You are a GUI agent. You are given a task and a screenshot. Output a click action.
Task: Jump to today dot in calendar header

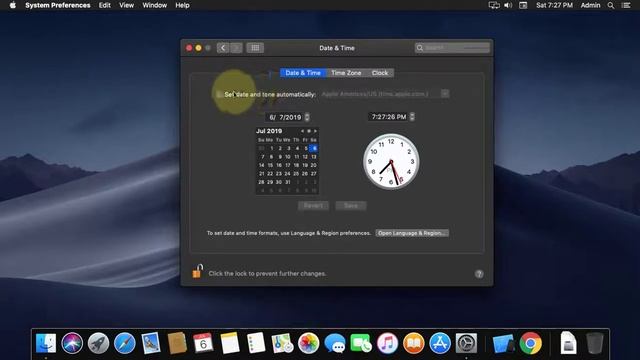coord(309,131)
